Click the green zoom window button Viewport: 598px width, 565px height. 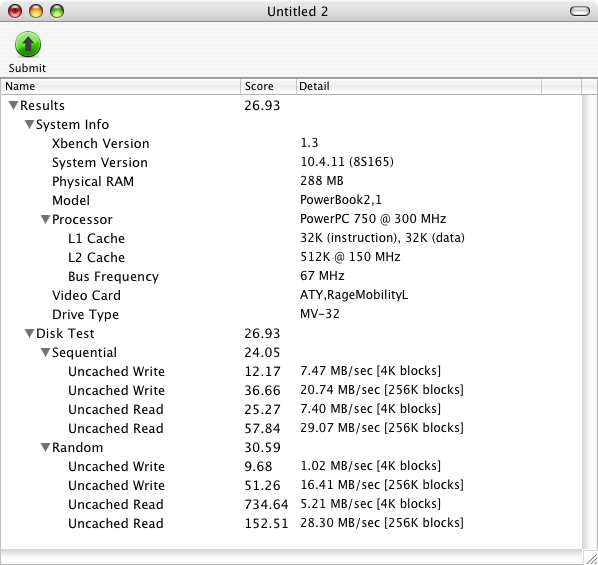point(57,11)
